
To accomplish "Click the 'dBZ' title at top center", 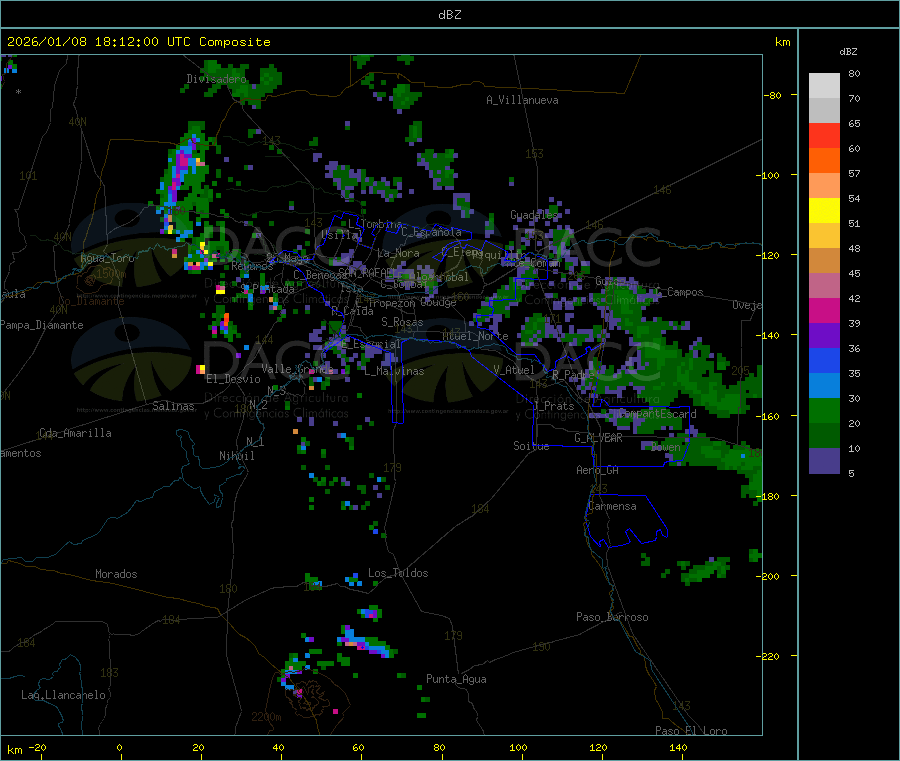I will (x=449, y=15).
